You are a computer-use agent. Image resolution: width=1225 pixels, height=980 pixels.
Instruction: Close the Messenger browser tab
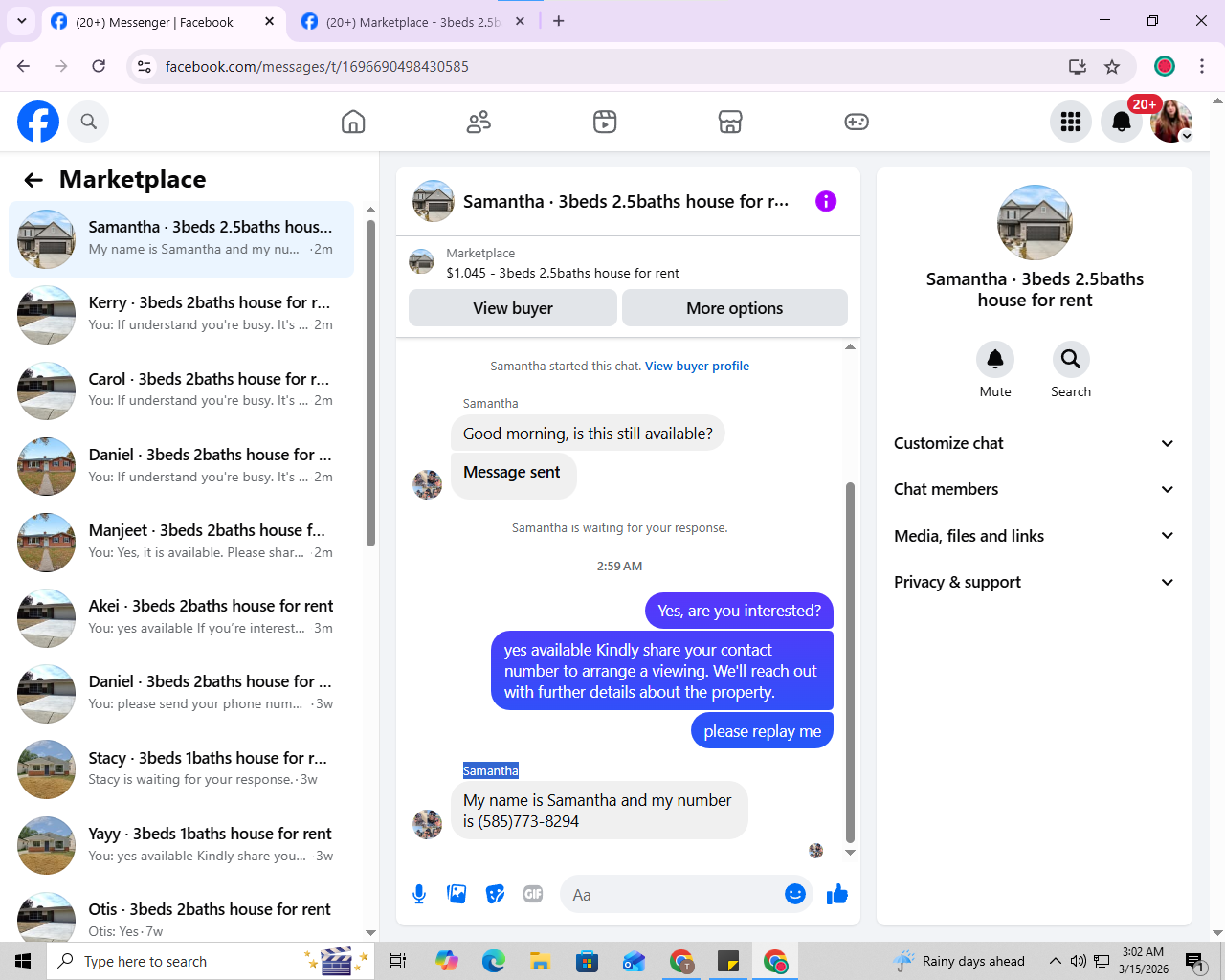tap(270, 21)
